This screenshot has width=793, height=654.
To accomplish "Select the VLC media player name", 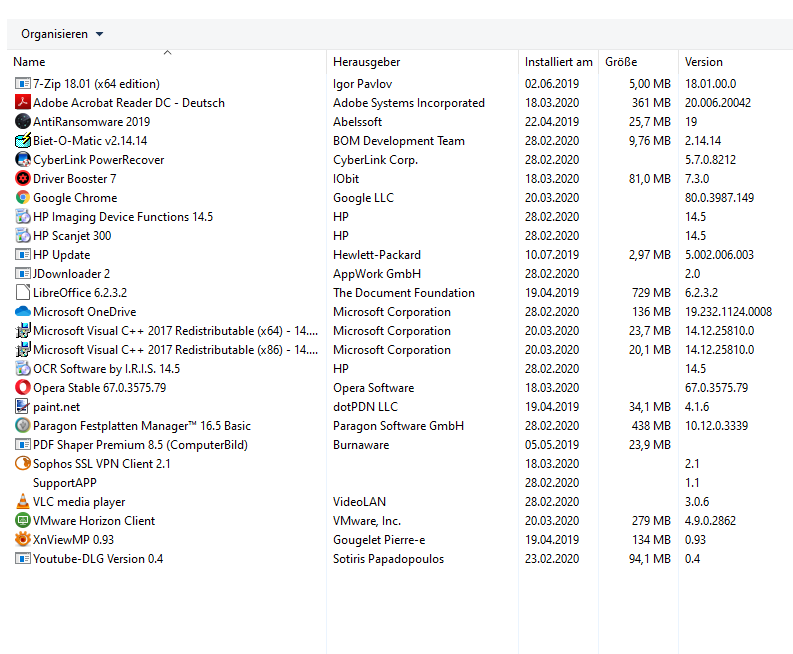I will pyautogui.click(x=79, y=502).
